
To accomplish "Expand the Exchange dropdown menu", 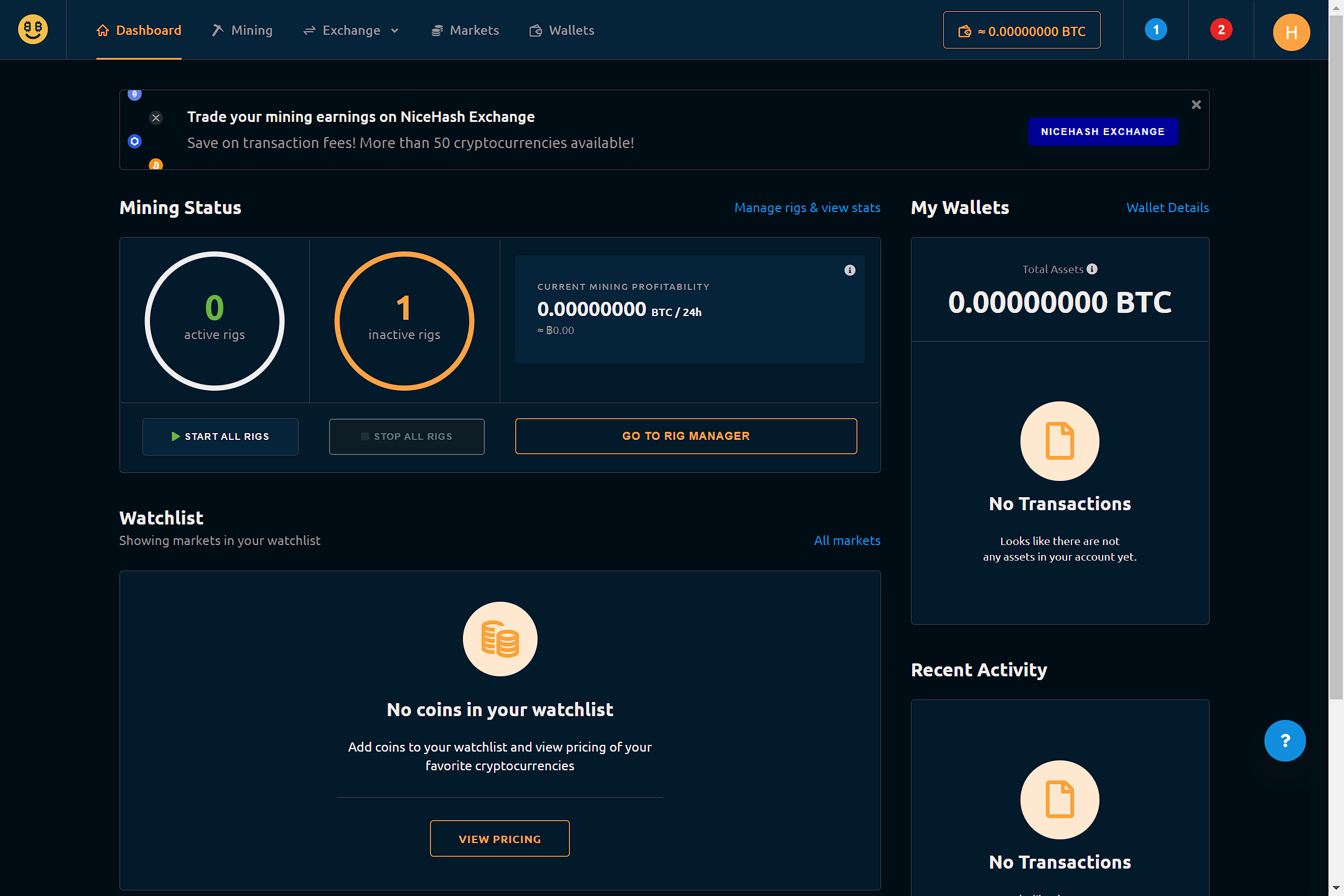I will (x=351, y=30).
